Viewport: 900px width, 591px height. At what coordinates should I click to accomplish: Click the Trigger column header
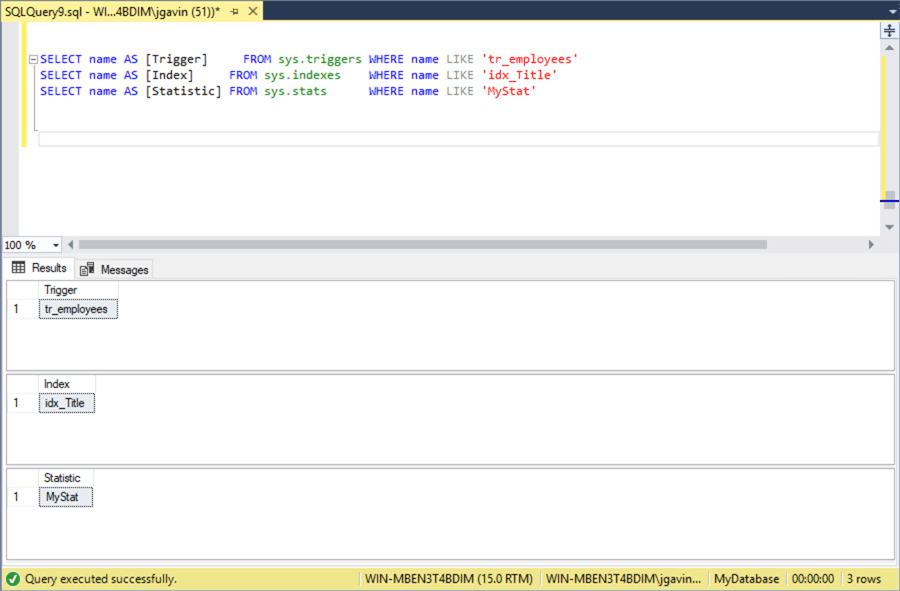point(60,290)
